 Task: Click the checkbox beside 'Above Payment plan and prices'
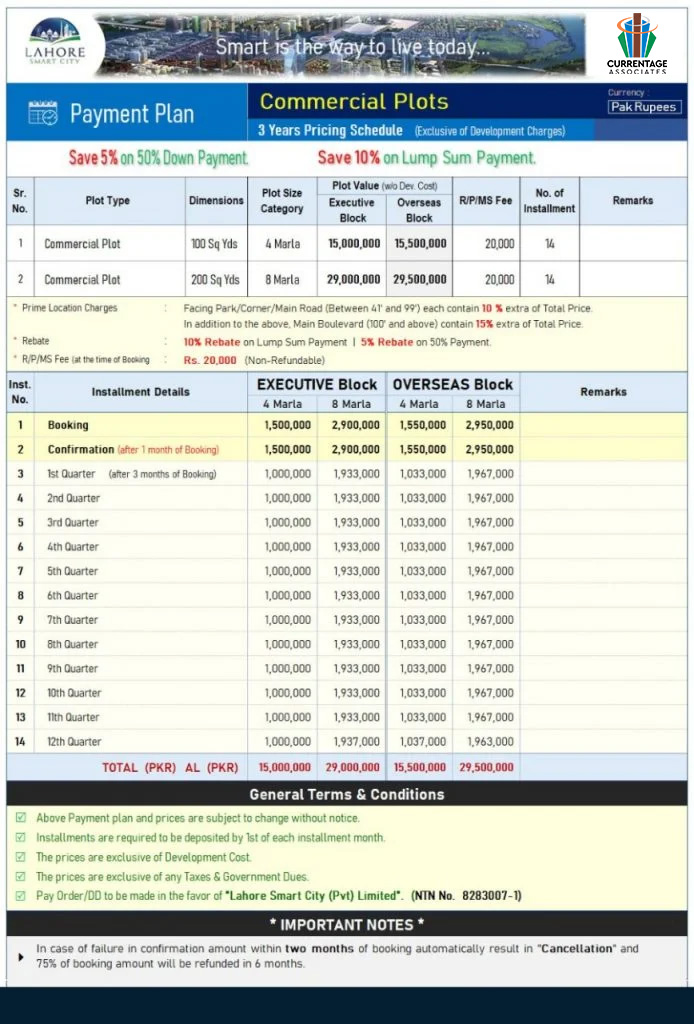pos(21,818)
